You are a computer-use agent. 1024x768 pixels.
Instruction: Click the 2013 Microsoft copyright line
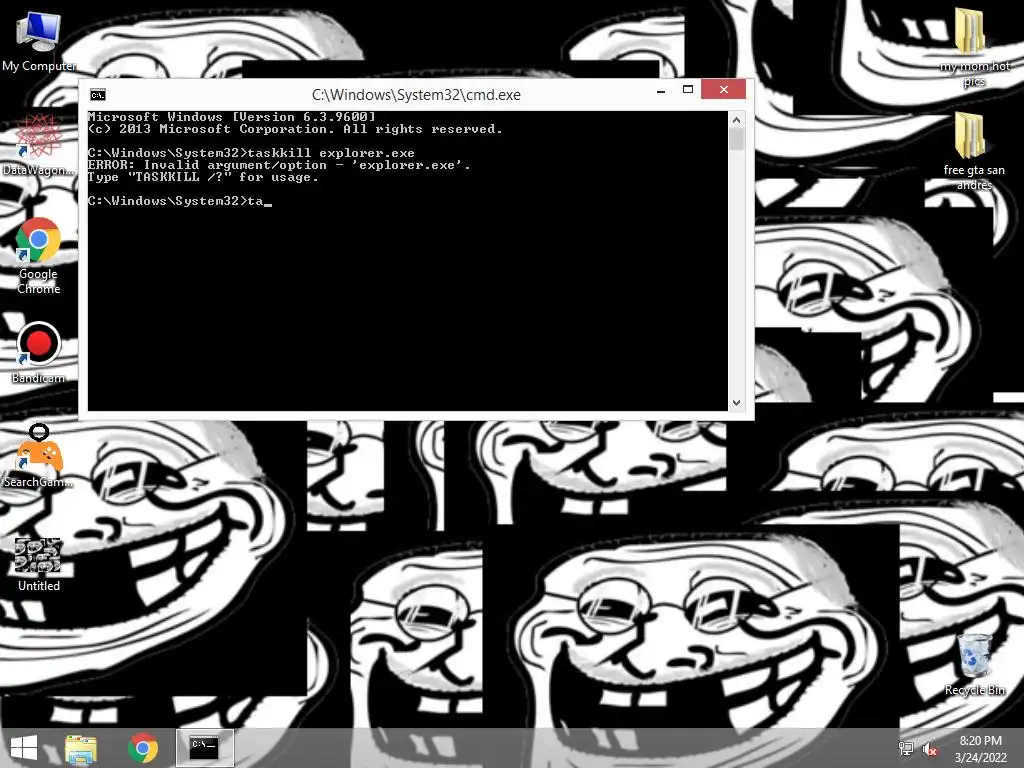pyautogui.click(x=295, y=129)
